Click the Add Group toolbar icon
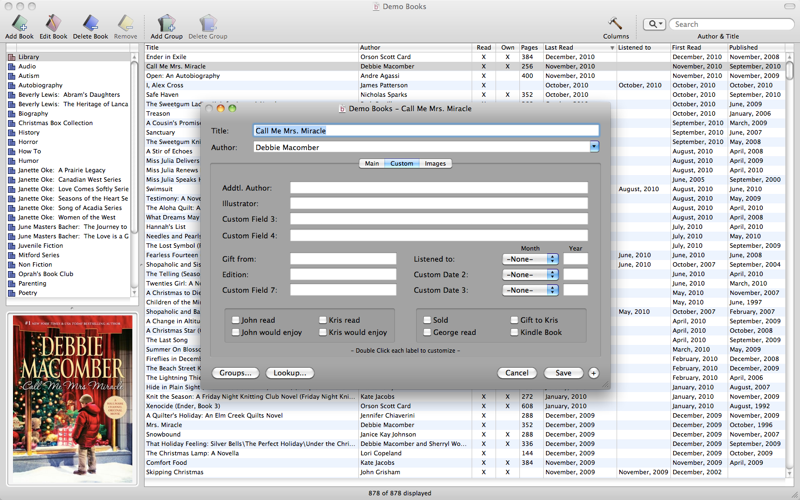 166,23
